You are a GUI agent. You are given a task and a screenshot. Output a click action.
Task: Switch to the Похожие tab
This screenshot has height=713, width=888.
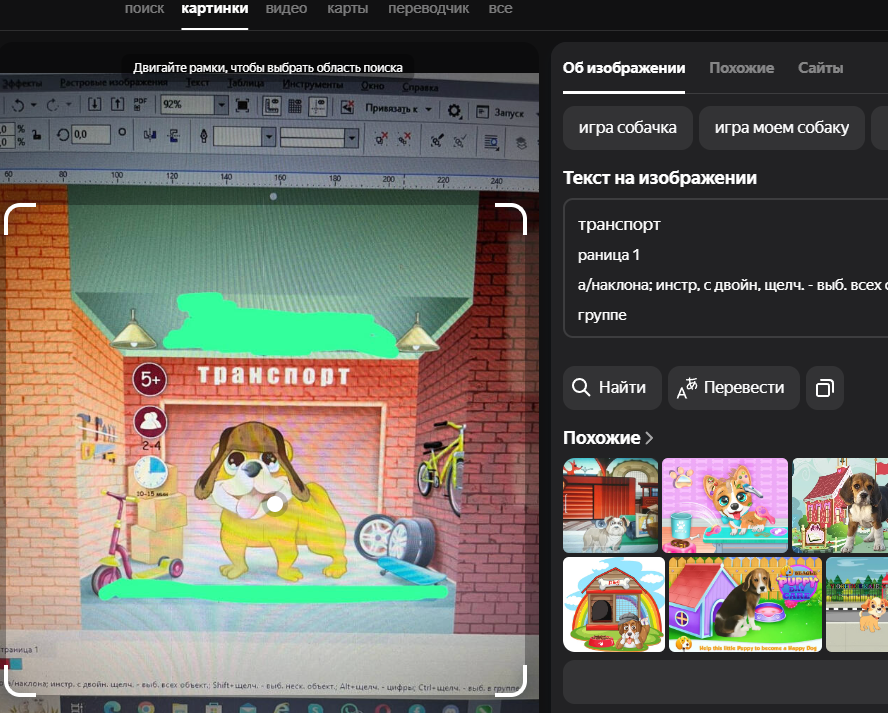click(741, 68)
